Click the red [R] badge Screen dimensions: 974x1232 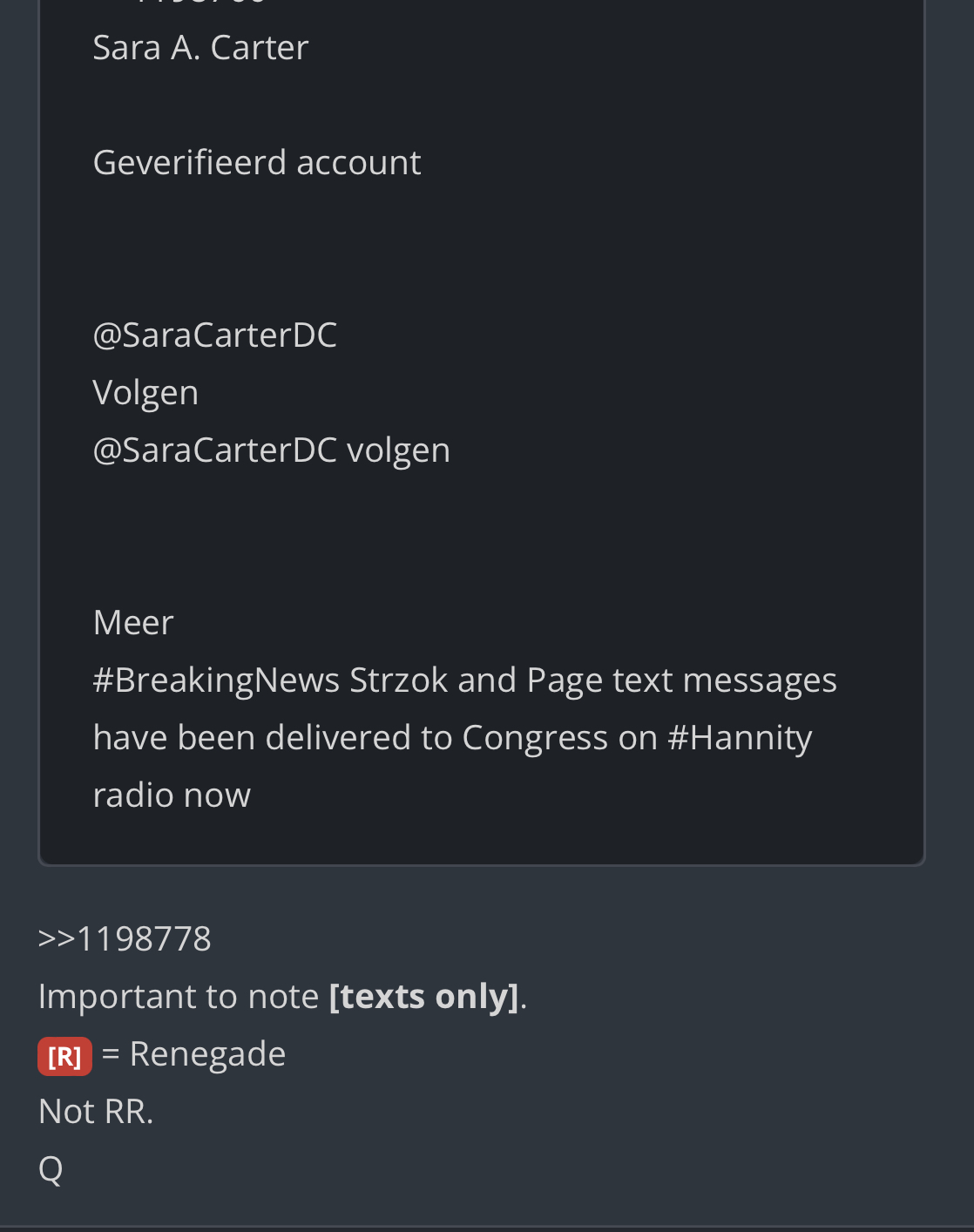[64, 1056]
